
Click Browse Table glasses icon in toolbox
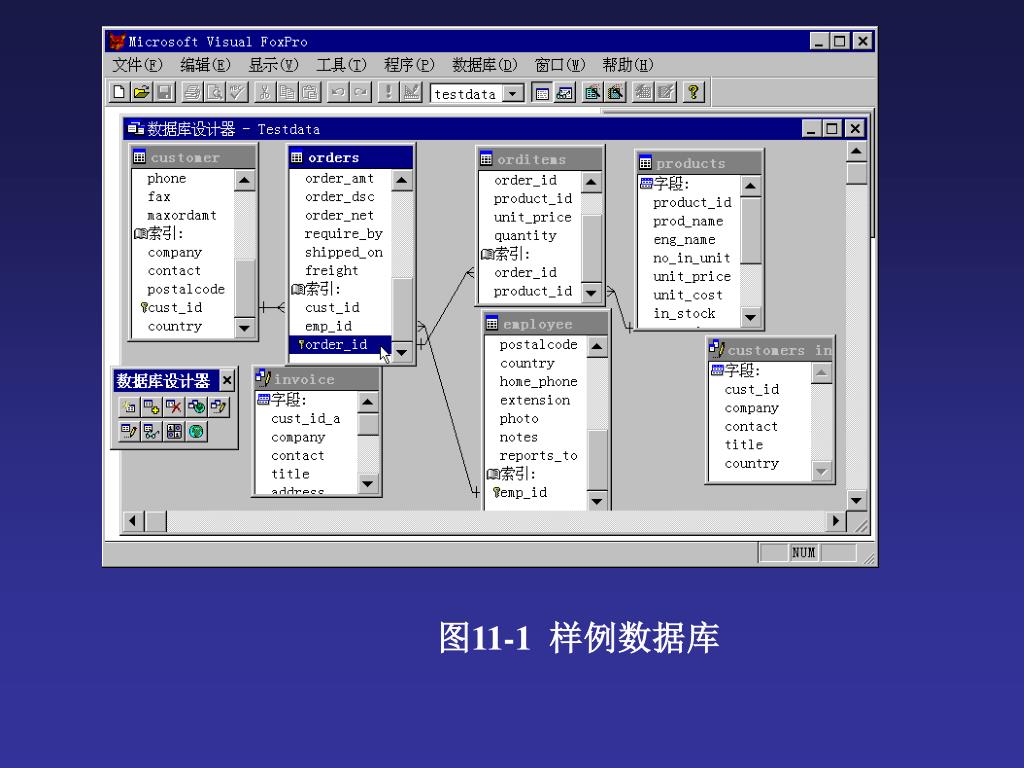[x=152, y=432]
